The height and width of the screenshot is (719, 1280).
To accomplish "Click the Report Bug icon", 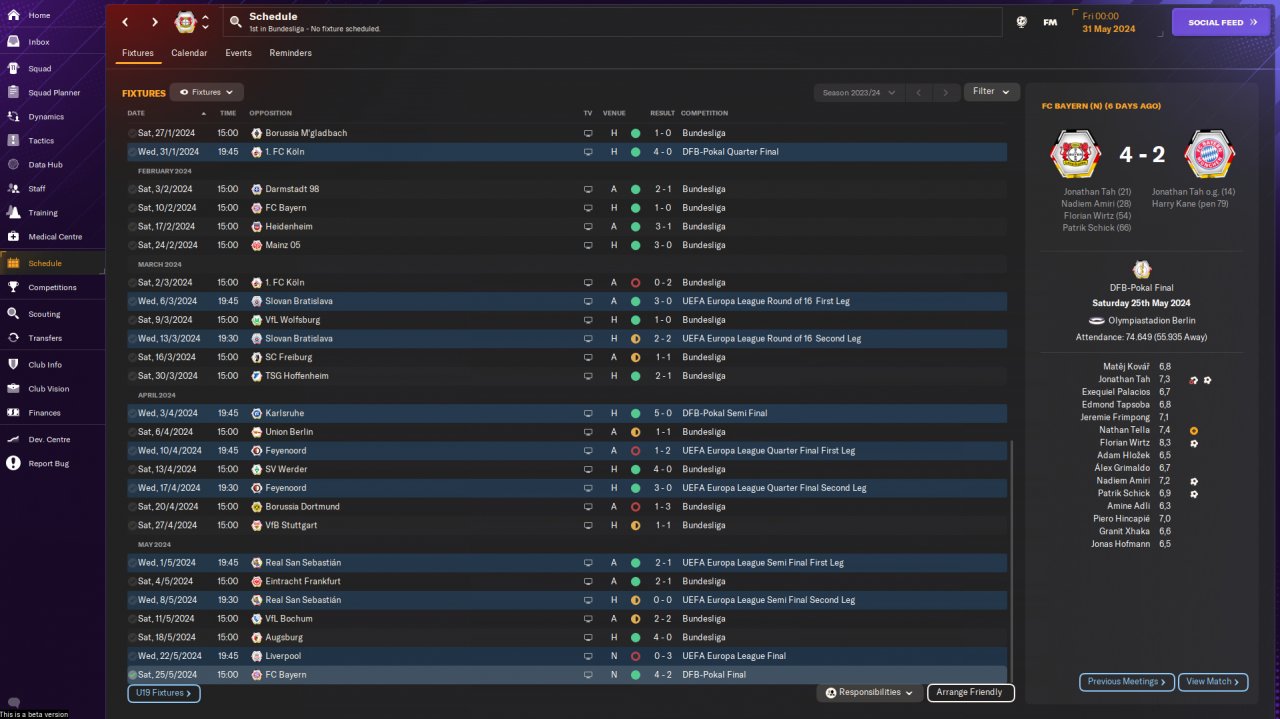I will 13,463.
